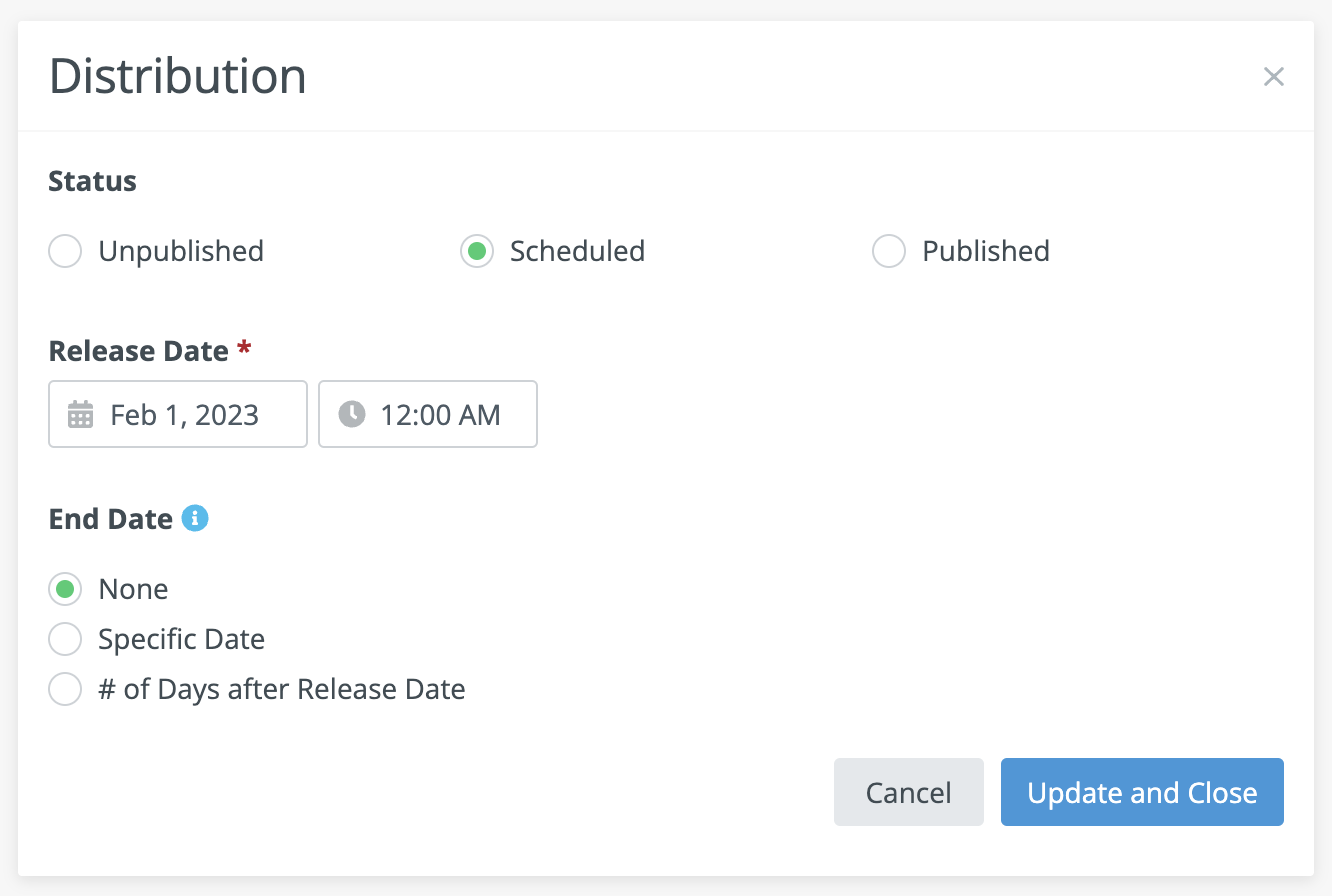Click the Release Date field label
This screenshot has width=1332, height=896.
coord(139,351)
